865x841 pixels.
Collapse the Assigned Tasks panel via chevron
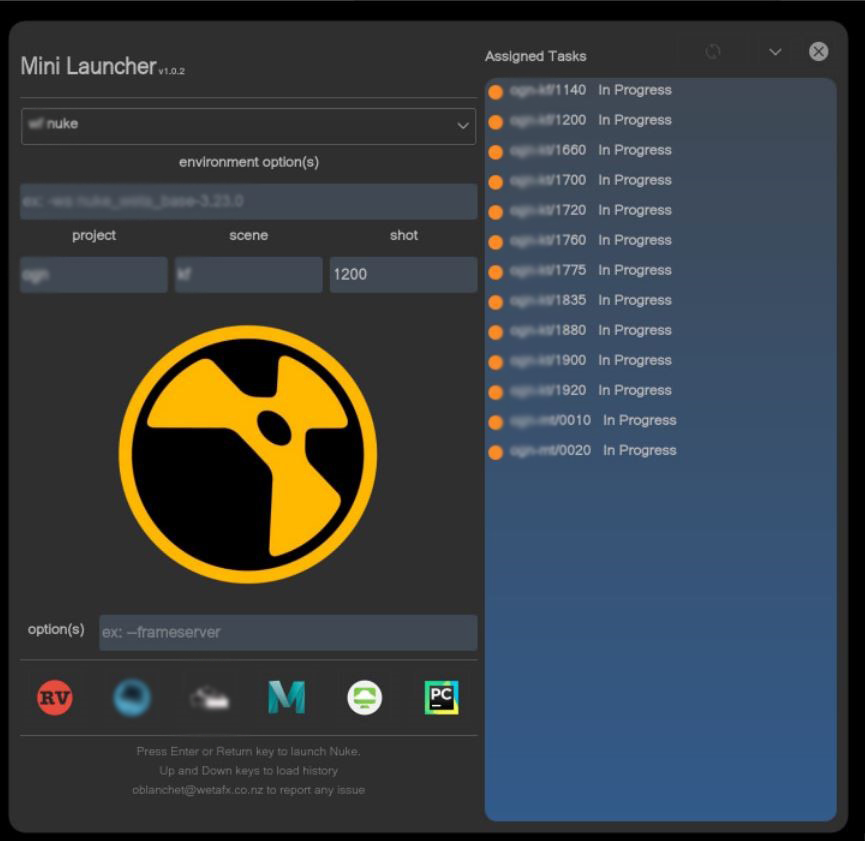774,51
